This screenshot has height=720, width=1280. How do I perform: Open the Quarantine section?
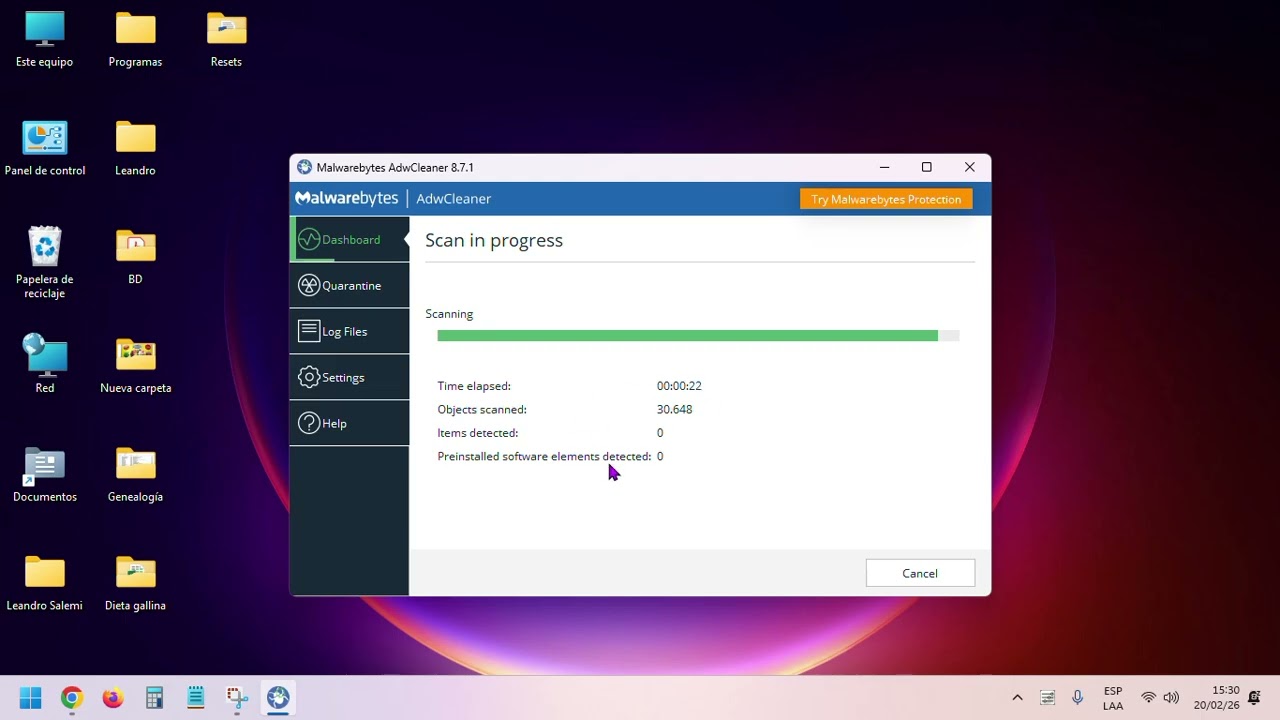[x=349, y=286]
